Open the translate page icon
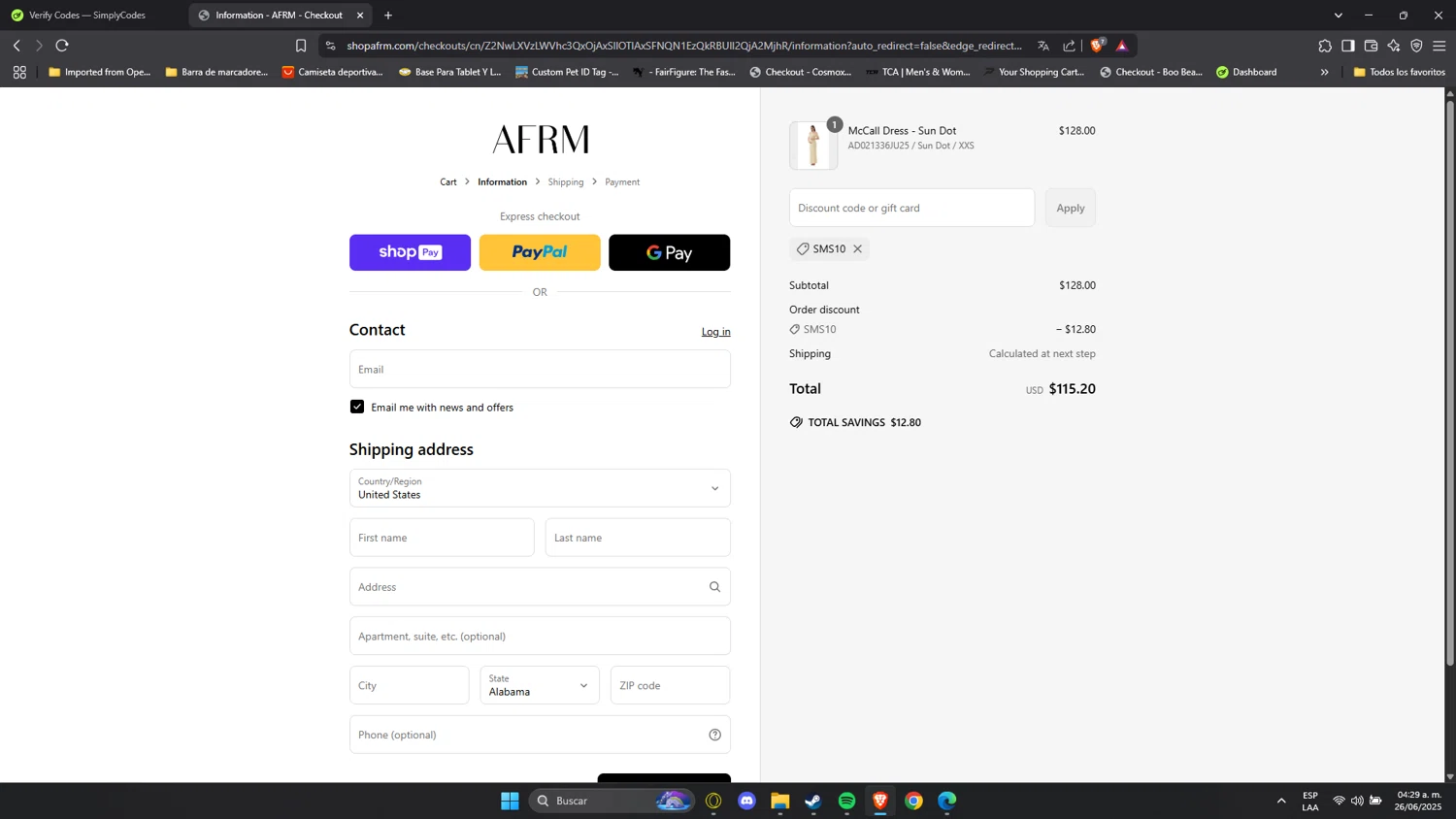Viewport: 1456px width, 819px height. [x=1043, y=46]
